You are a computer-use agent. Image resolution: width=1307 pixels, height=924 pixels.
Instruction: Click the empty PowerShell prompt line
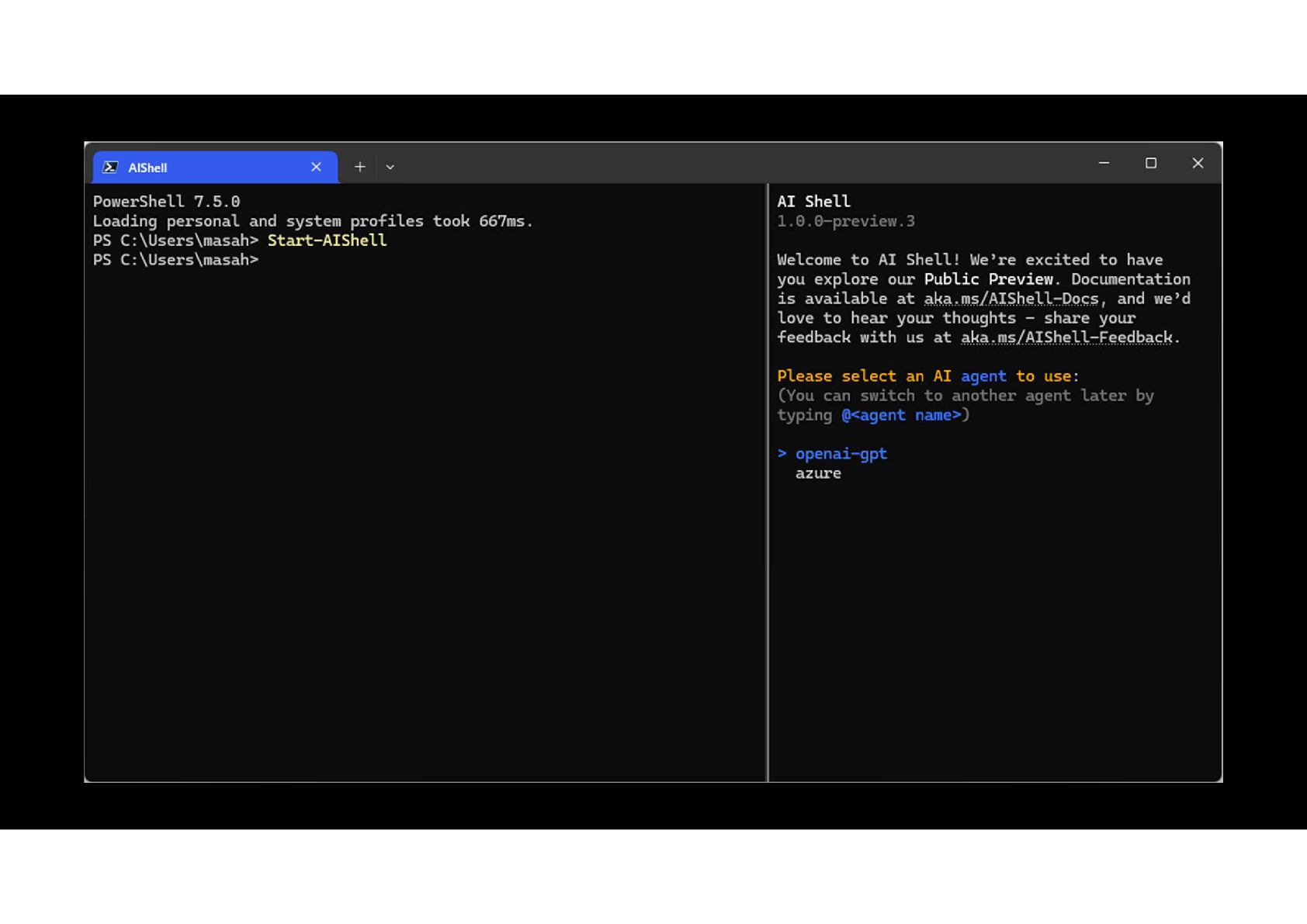click(176, 260)
